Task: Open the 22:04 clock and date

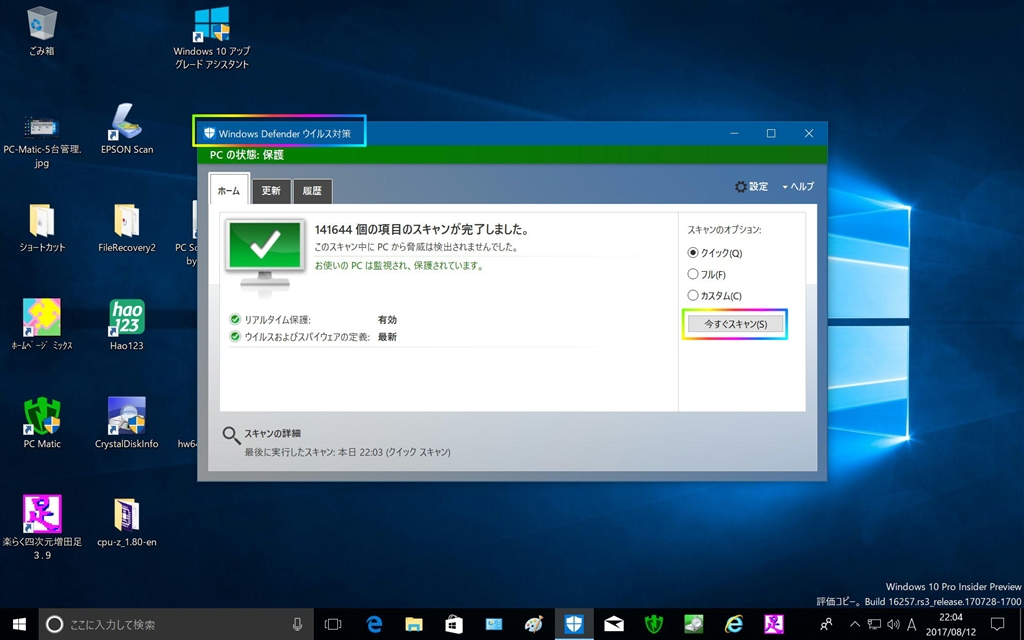Action: [951, 624]
